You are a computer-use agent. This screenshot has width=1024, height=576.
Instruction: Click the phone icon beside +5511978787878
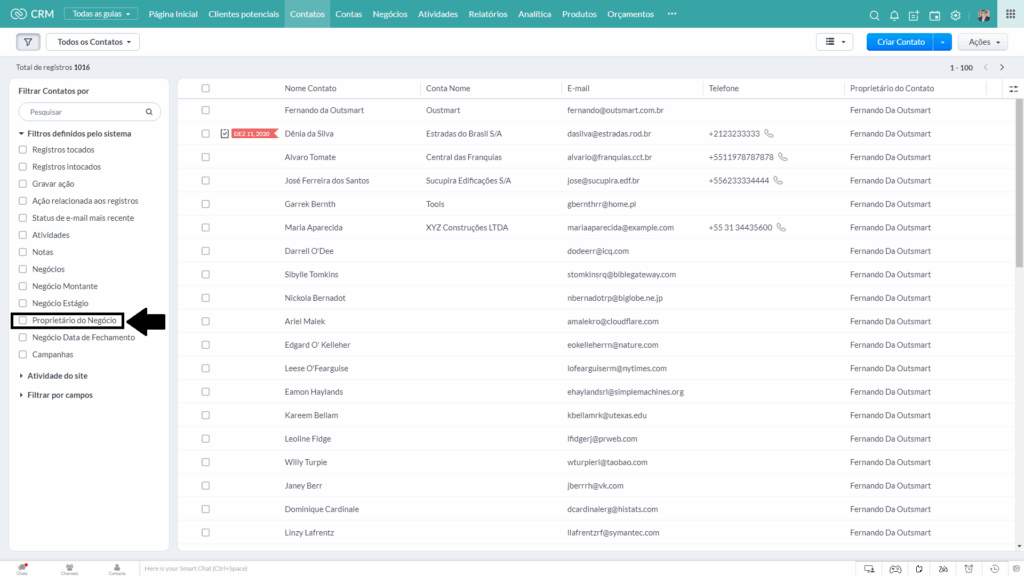tap(783, 157)
